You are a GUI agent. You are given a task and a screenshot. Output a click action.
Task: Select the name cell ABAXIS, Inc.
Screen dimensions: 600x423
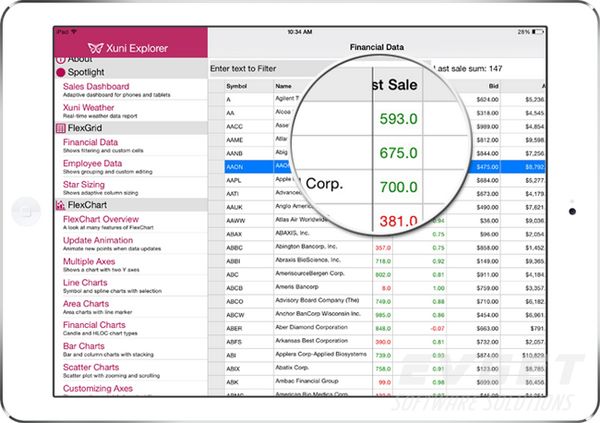pyautogui.click(x=323, y=234)
